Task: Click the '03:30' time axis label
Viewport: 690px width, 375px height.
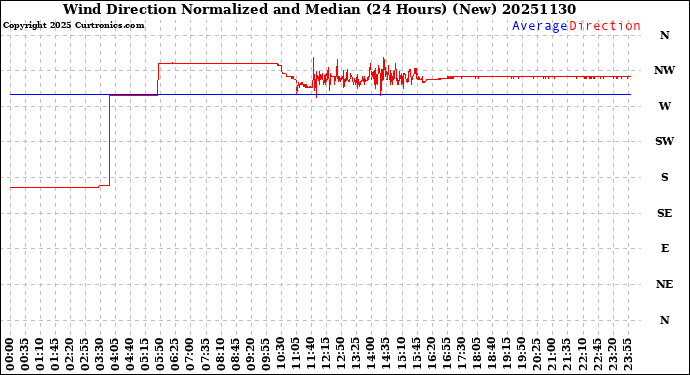Action: [x=100, y=355]
